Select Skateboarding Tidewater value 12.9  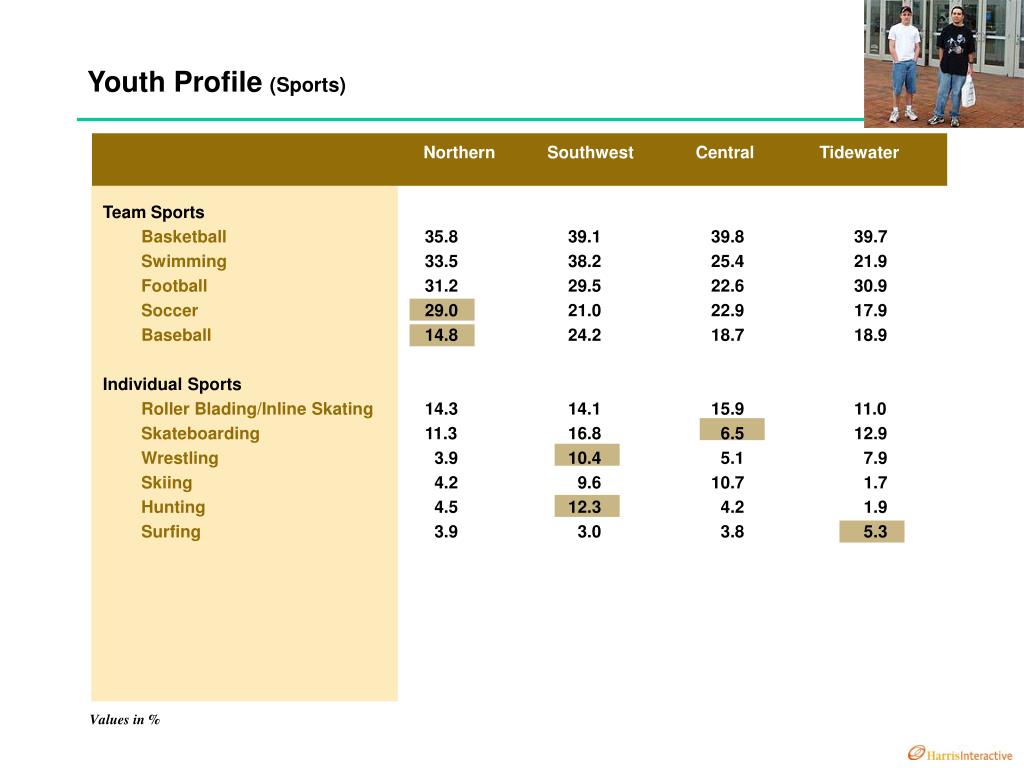coord(871,434)
